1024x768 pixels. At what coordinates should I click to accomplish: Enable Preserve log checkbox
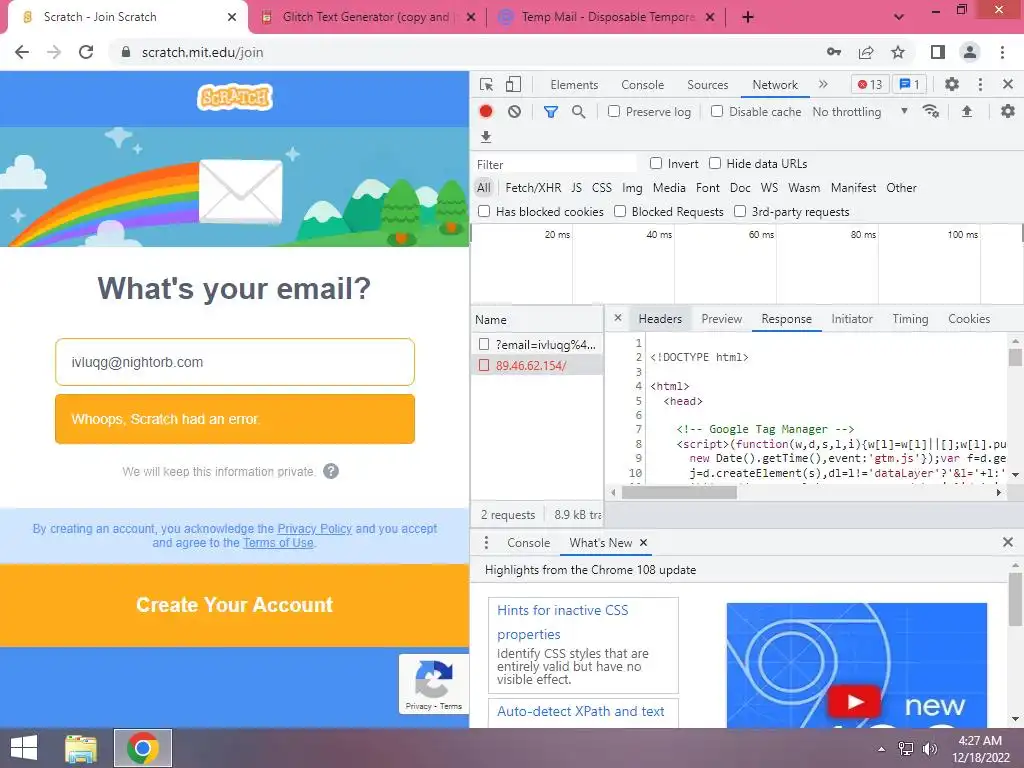614,111
